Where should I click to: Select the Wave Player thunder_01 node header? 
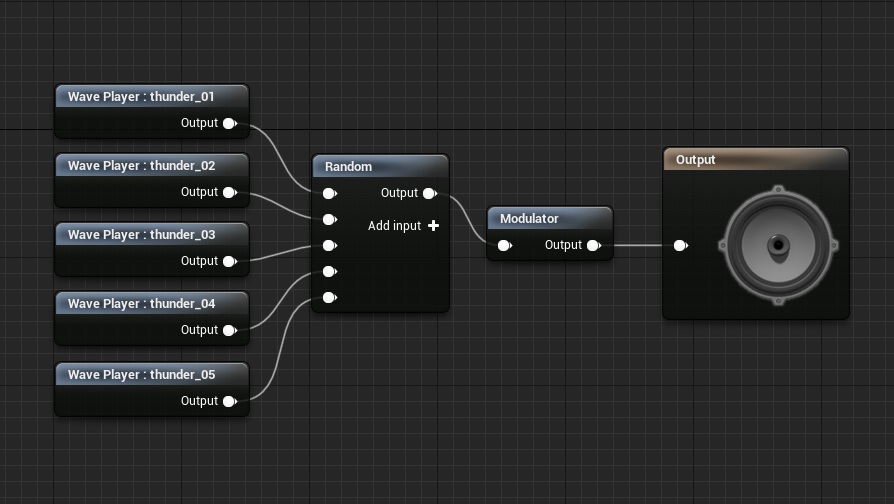click(151, 97)
